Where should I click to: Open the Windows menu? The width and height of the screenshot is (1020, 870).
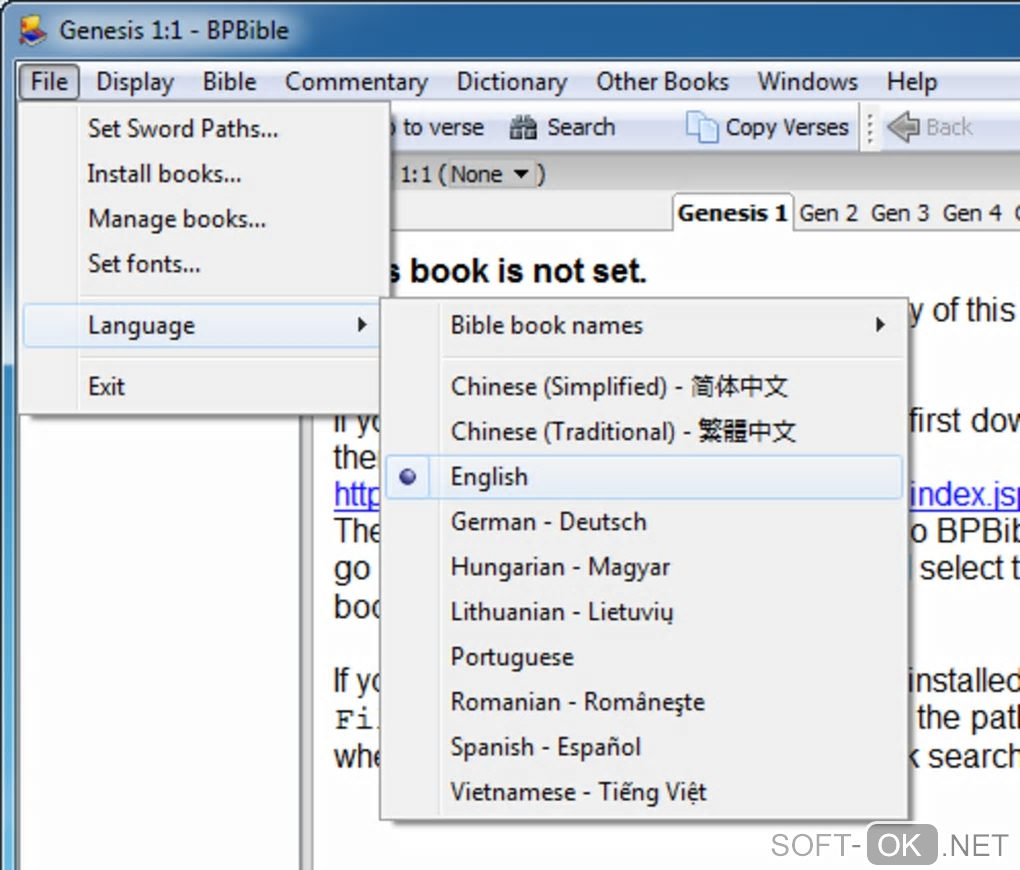808,82
